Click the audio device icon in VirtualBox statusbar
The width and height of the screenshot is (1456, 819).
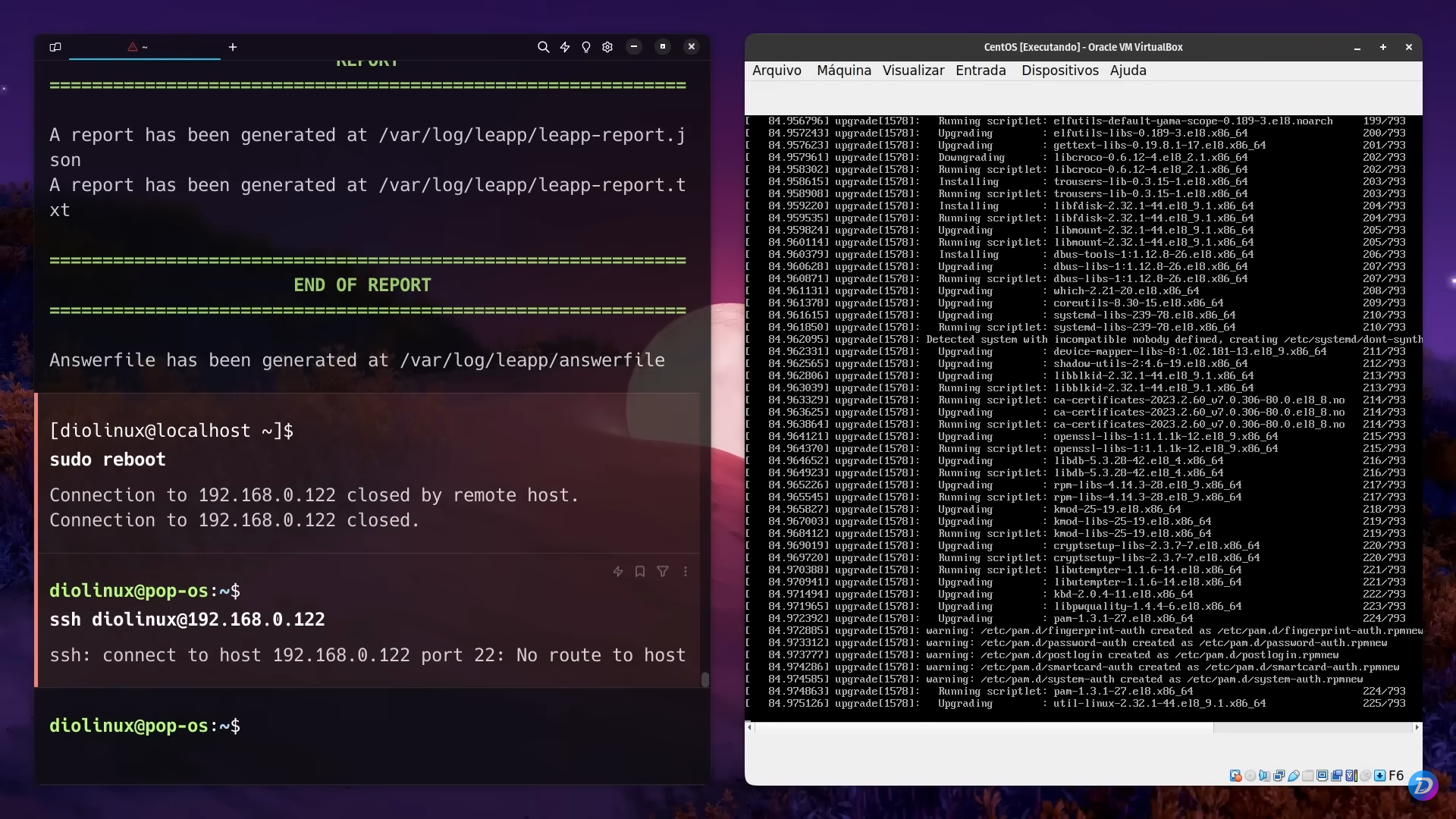1263,776
